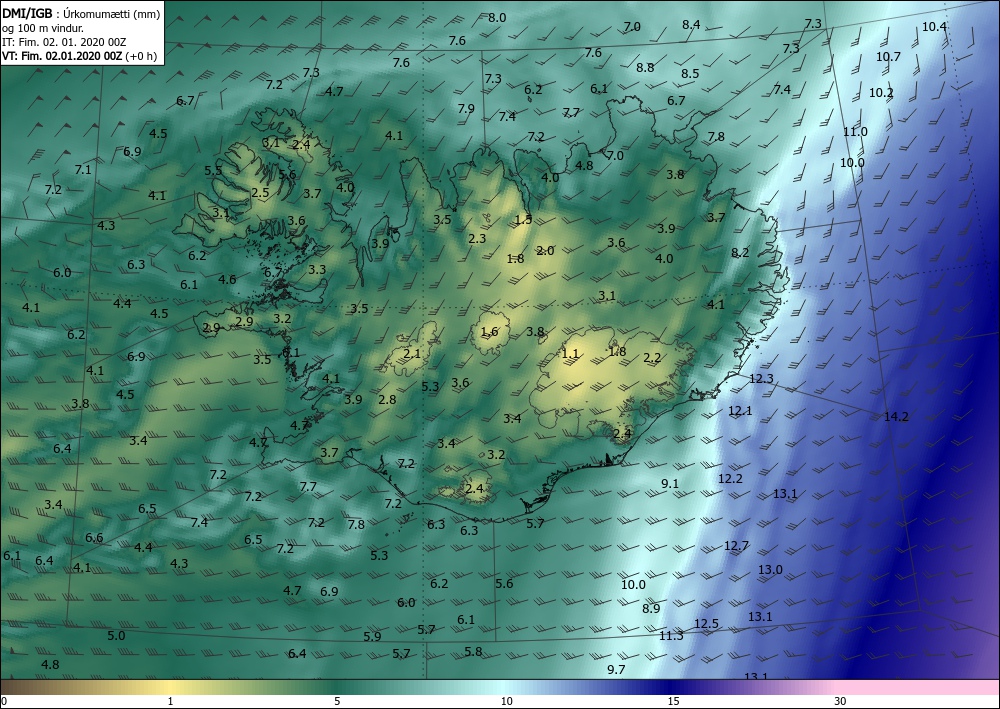Click the 'Úrkomumætti (mm)' header label
This screenshot has width=1000, height=709.
pos(112,15)
